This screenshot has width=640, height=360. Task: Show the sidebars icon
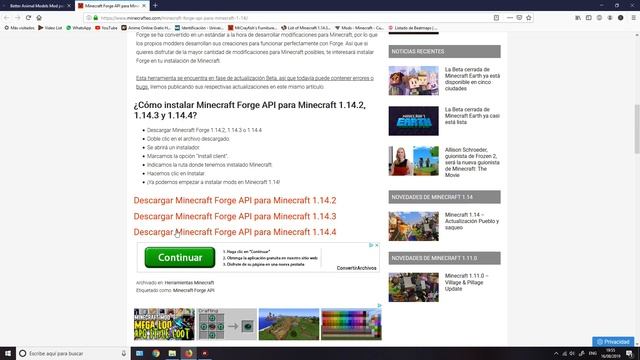coord(589,18)
